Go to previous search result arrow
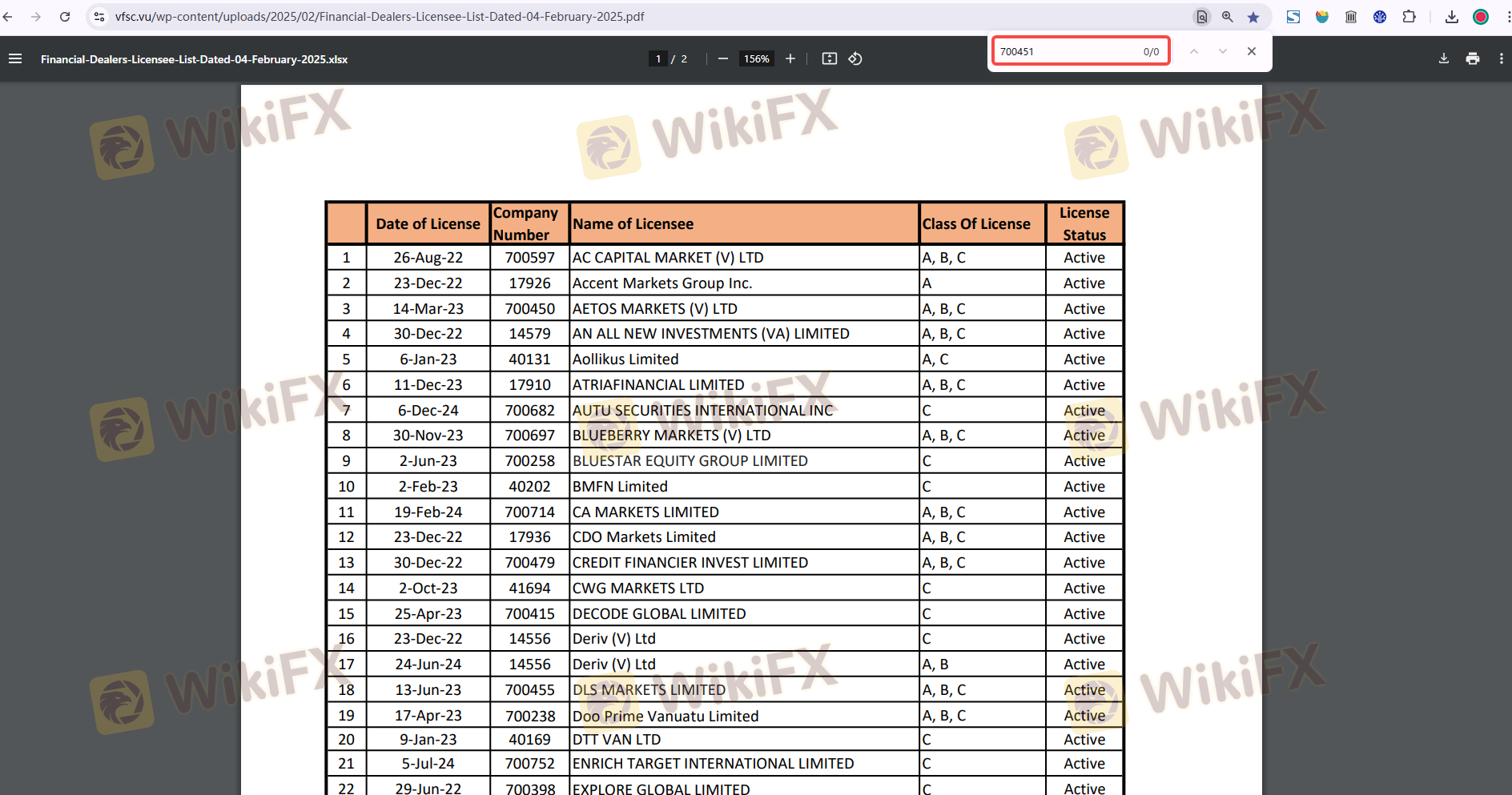This screenshot has width=1512, height=795. 1193,51
